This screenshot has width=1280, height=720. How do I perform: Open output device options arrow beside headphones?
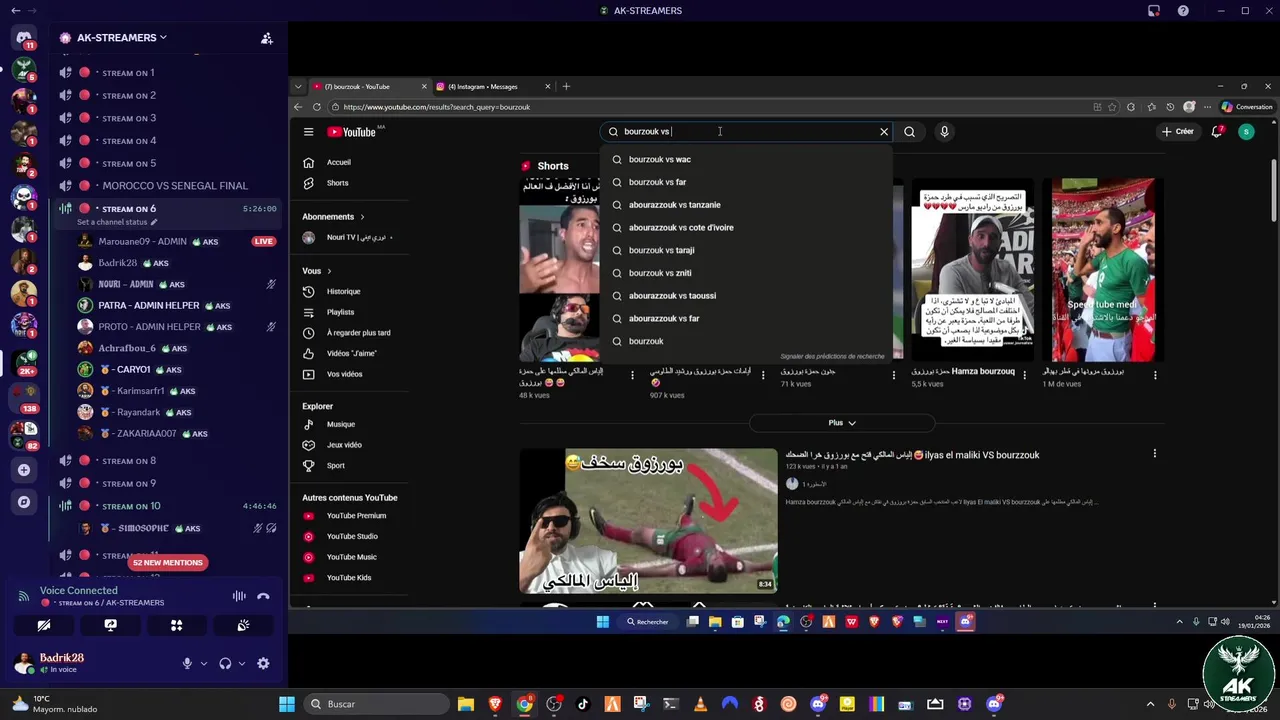click(241, 663)
